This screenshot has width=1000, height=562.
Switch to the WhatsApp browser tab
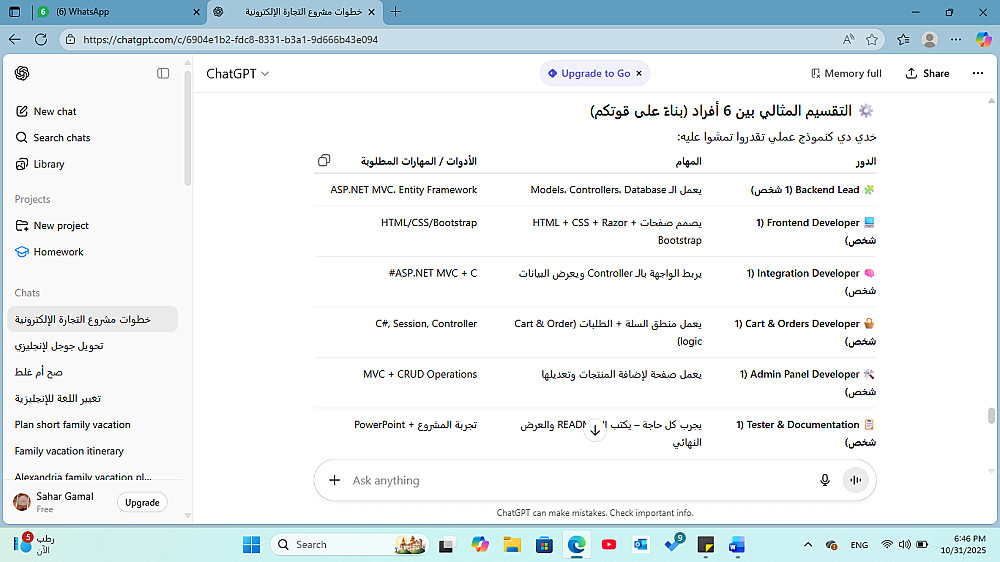(118, 11)
